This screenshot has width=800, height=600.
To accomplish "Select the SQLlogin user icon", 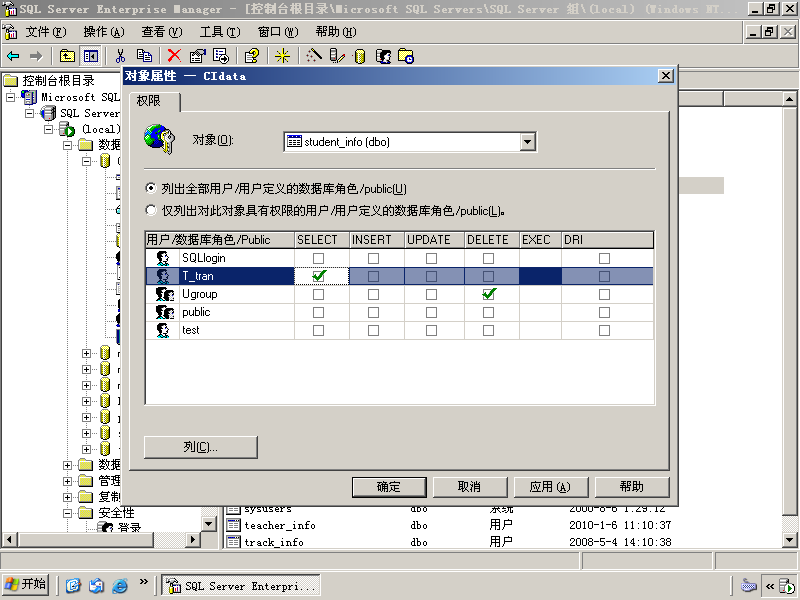I will [163, 258].
